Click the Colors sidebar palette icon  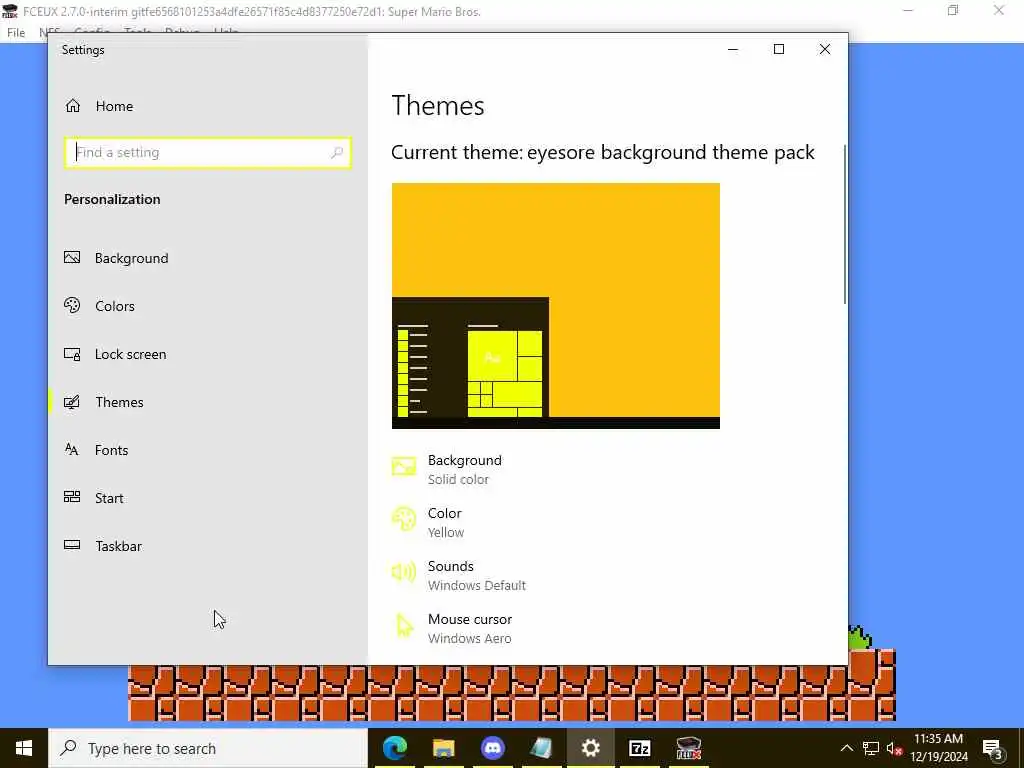tap(72, 305)
